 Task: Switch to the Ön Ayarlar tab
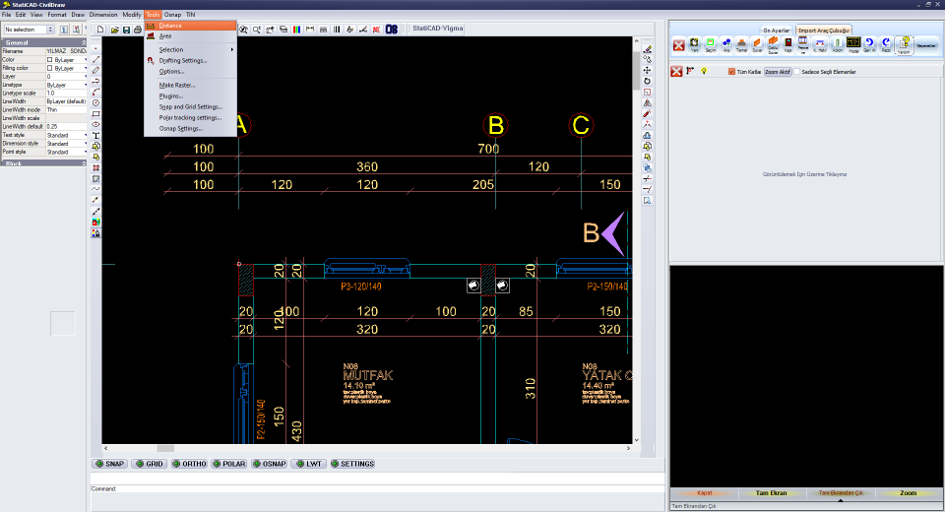pos(776,30)
